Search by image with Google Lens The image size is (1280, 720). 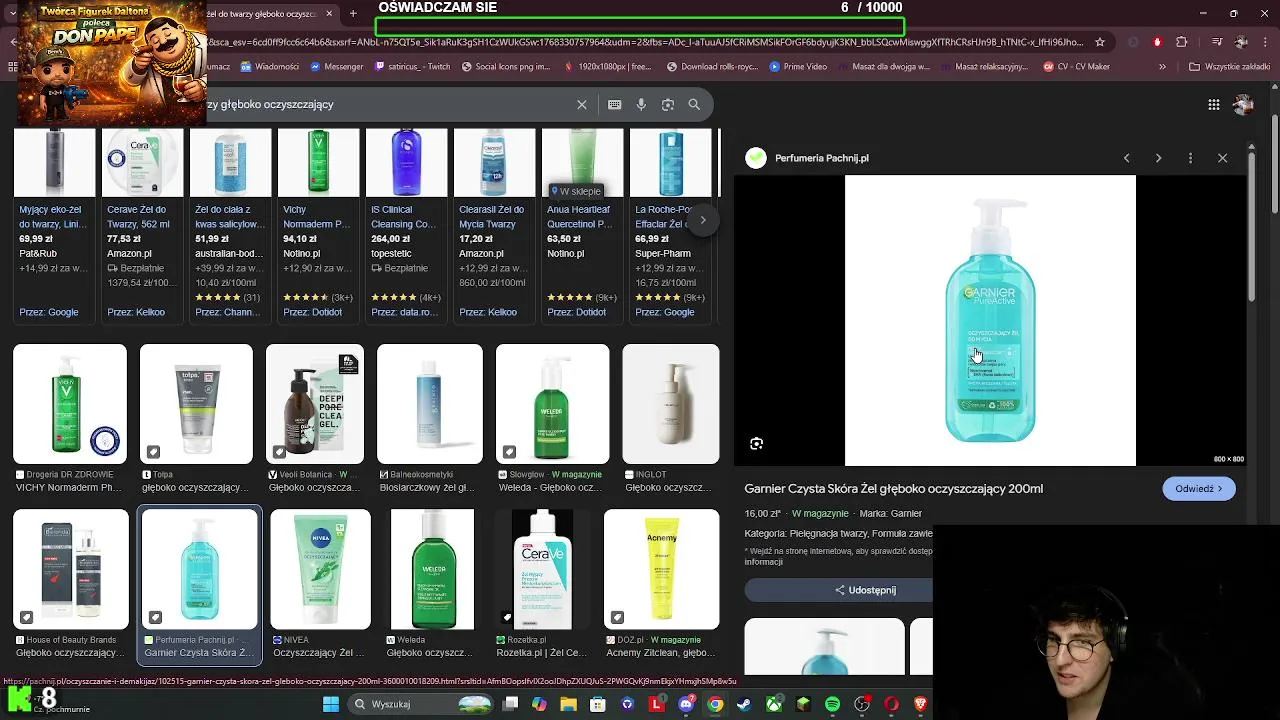tap(668, 104)
